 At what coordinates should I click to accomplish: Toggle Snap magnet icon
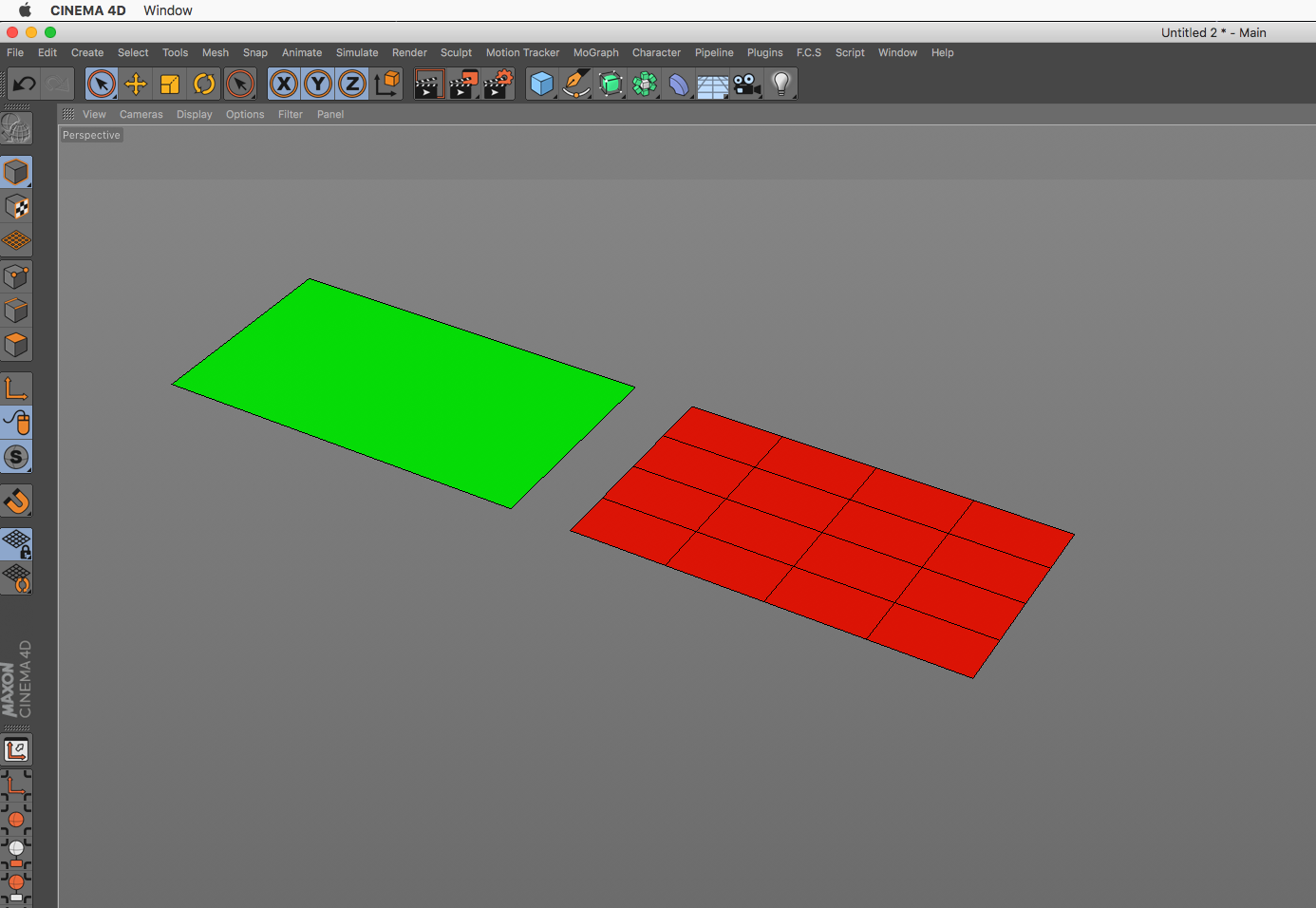click(16, 501)
